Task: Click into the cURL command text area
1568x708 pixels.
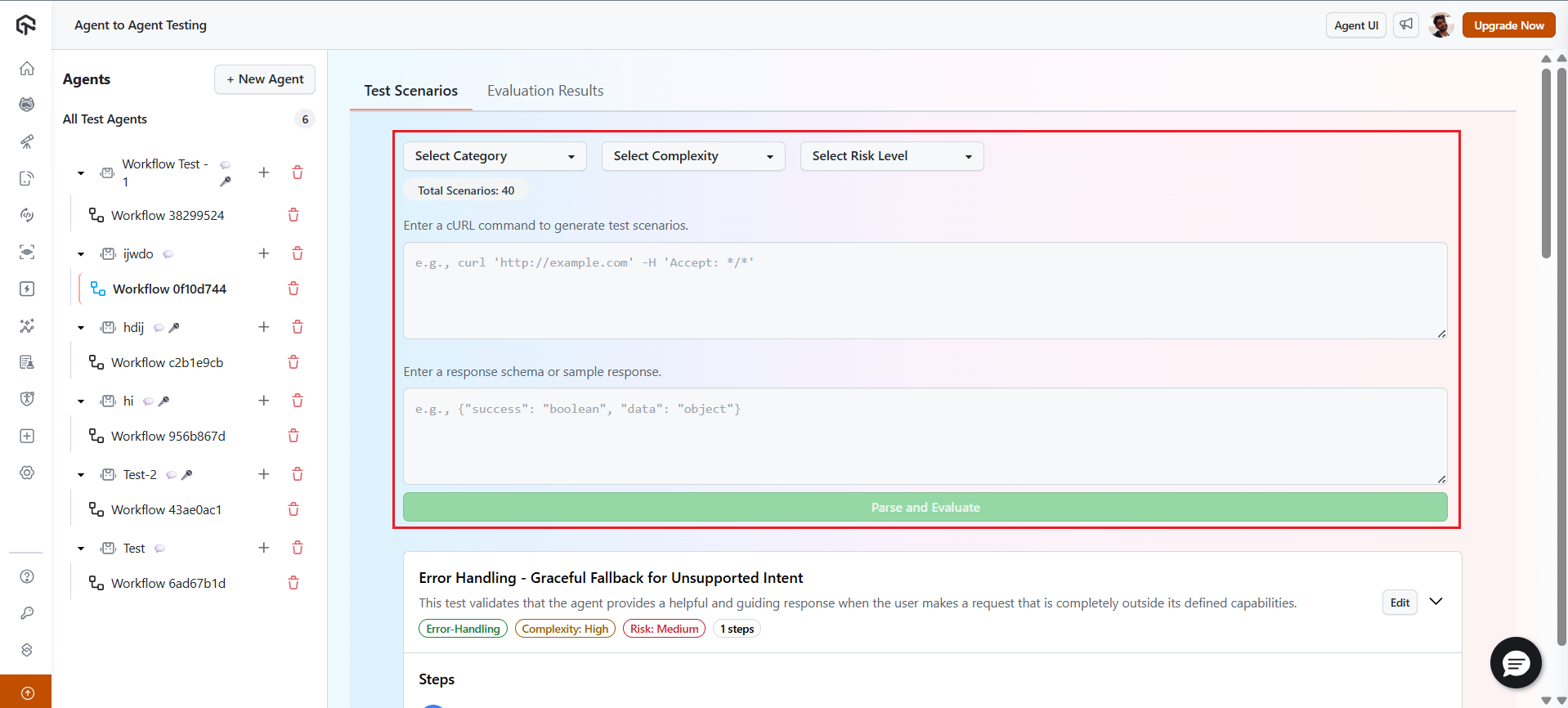Action: (925, 290)
